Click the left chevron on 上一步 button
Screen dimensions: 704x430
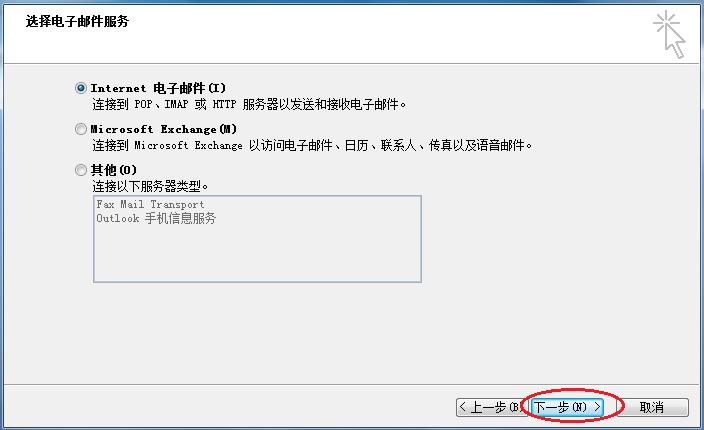click(x=462, y=407)
